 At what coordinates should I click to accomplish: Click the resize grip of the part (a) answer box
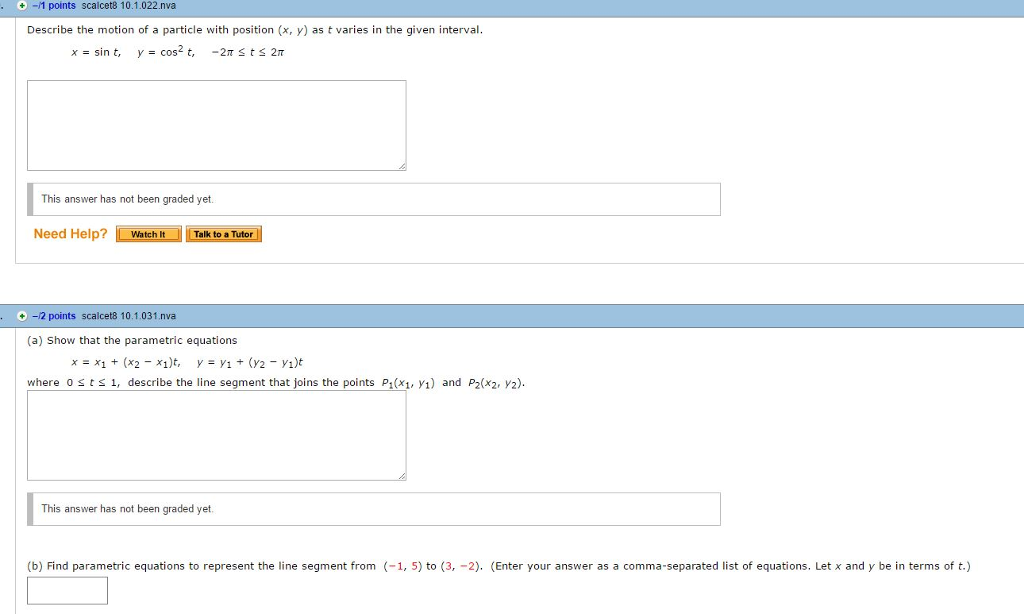coord(403,478)
